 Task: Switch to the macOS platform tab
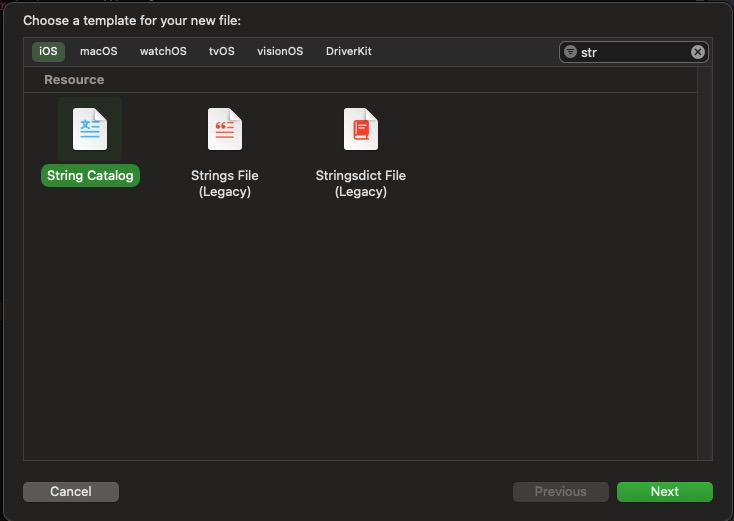click(x=99, y=51)
